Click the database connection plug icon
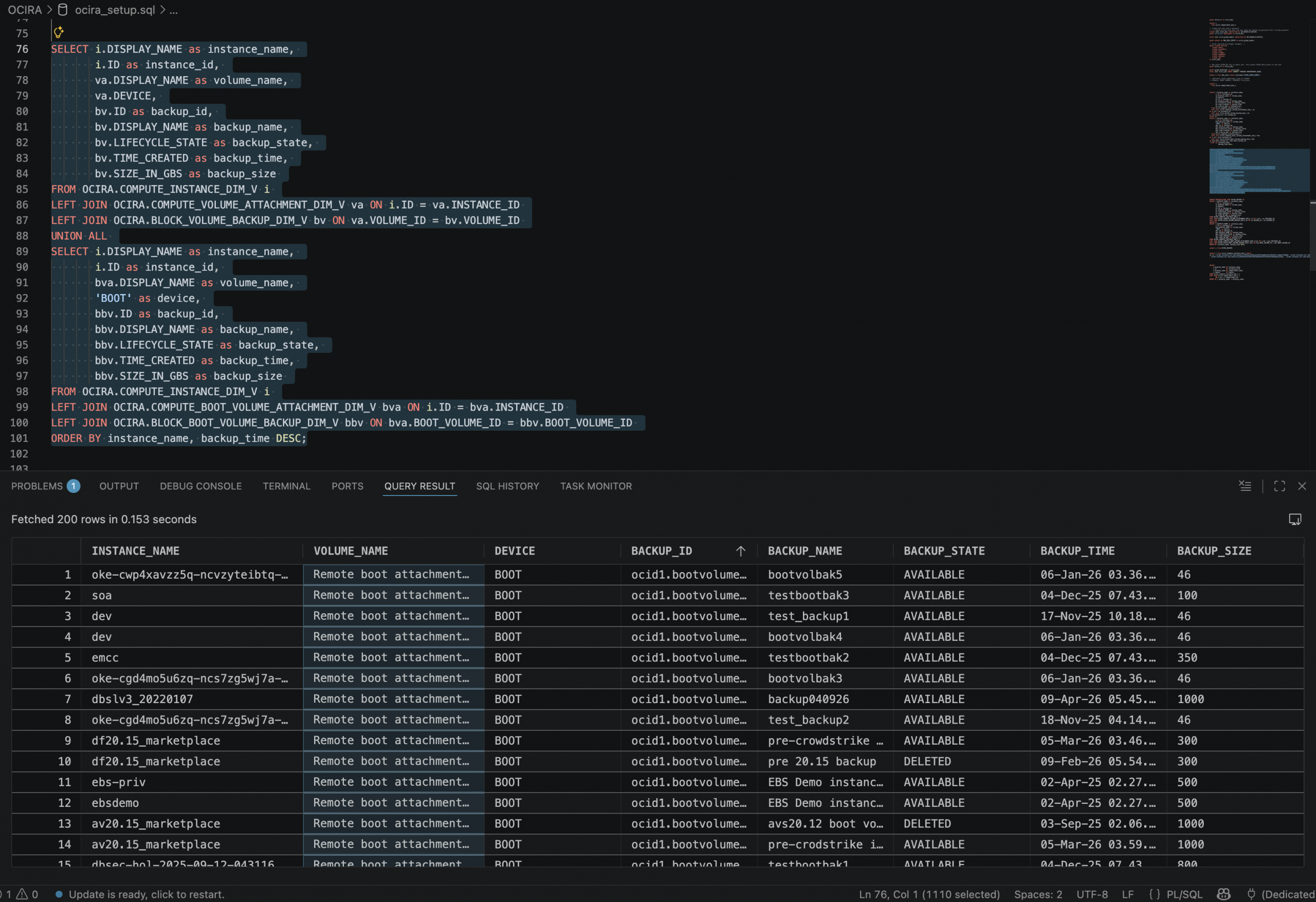Image resolution: width=1316 pixels, height=902 pixels. (1251, 894)
